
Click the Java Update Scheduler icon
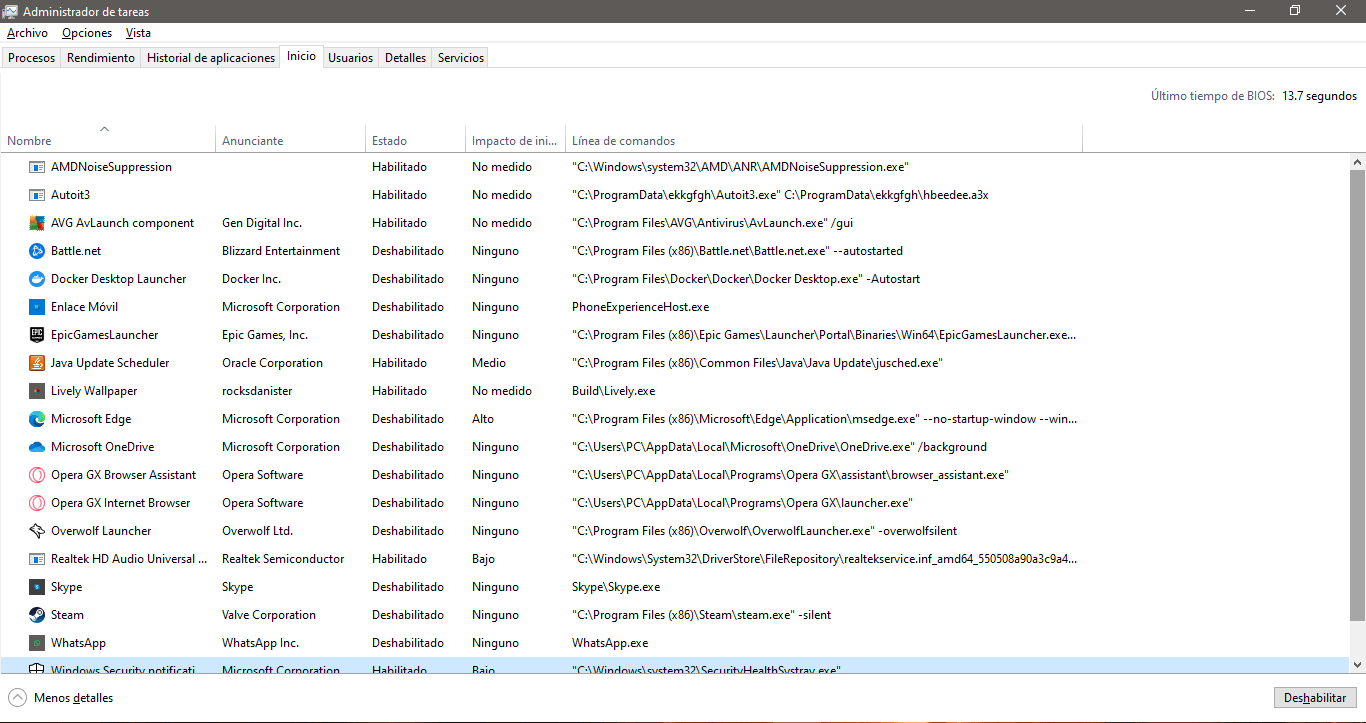click(x=37, y=363)
